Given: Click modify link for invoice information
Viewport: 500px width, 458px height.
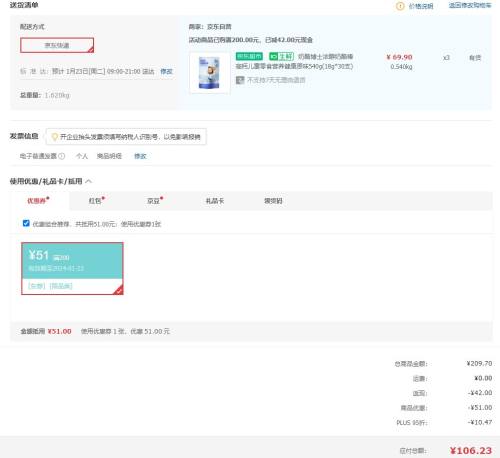Looking at the screenshot, I should [140, 156].
